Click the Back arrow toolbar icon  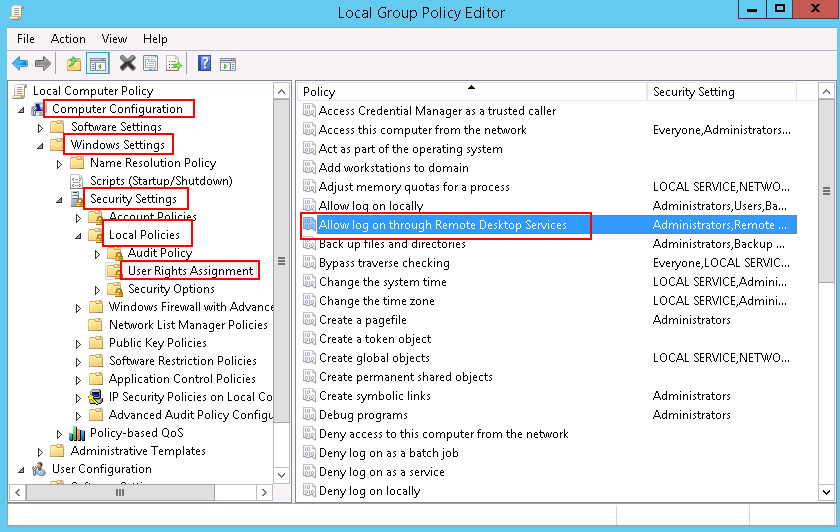(20, 64)
